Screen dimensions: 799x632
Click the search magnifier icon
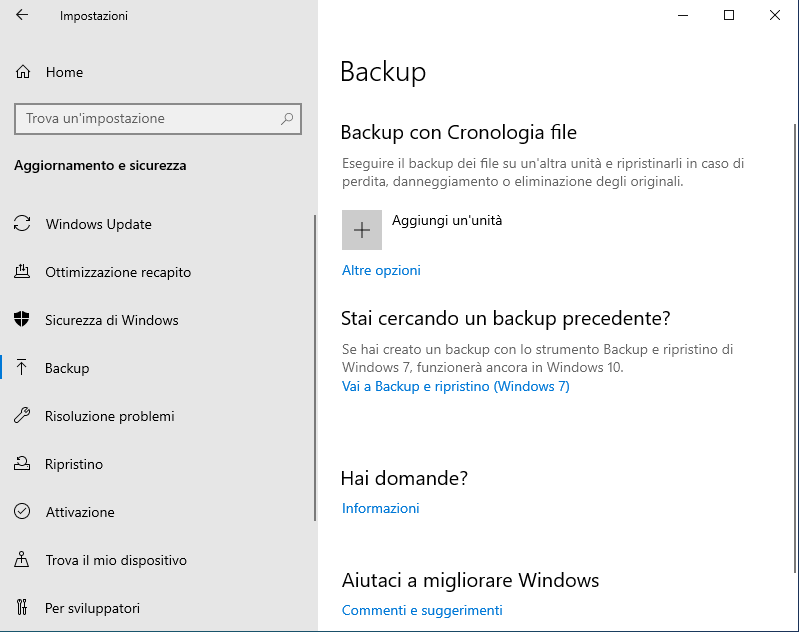287,118
